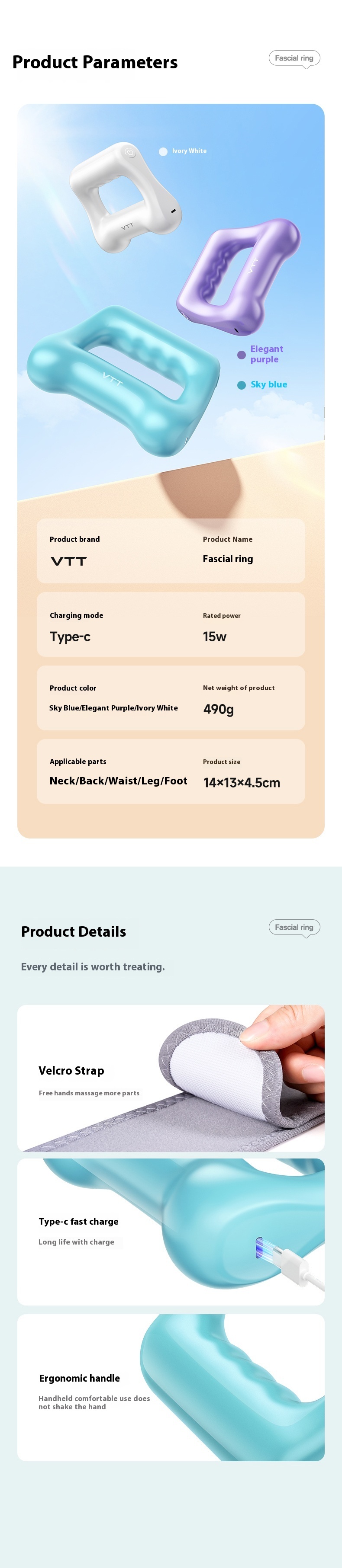This screenshot has height=1568, width=342.
Task: Open the Type-c fast charge card
Action: [x=171, y=1232]
